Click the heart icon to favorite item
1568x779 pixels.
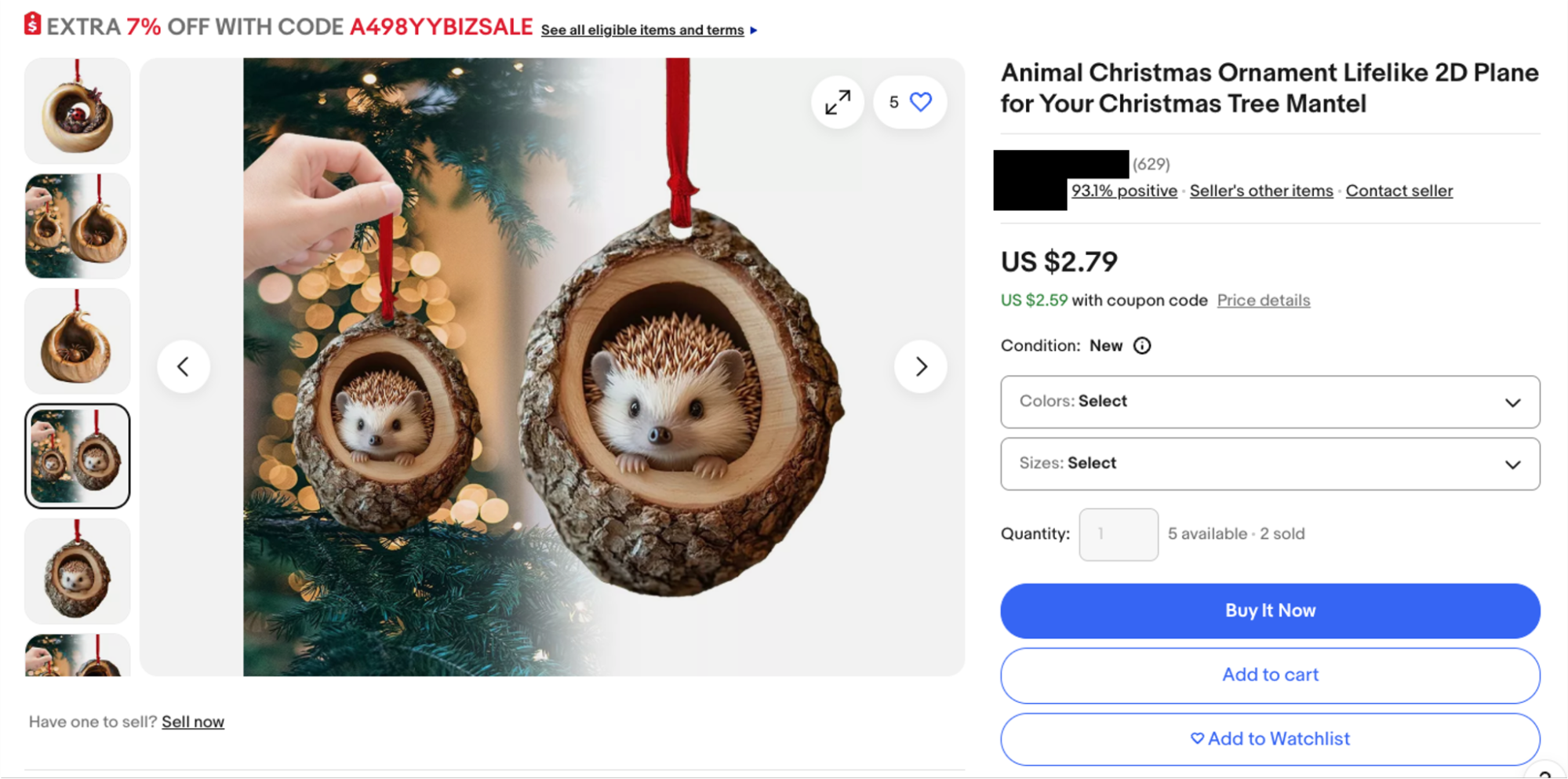pyautogui.click(x=921, y=102)
